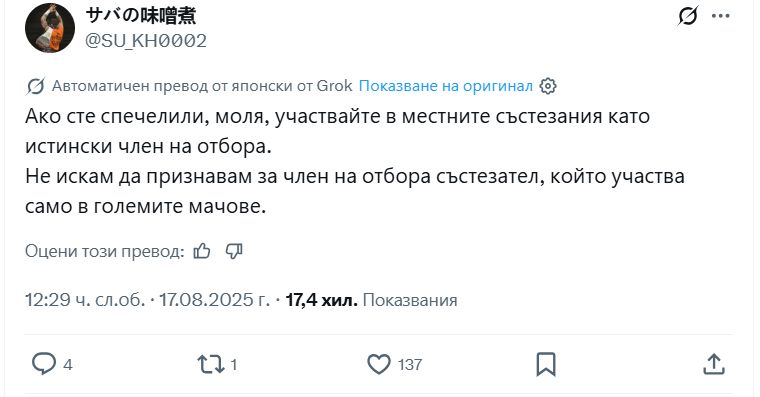Rate the translation with thumbs down
This screenshot has height=397, width=760.
[x=234, y=251]
